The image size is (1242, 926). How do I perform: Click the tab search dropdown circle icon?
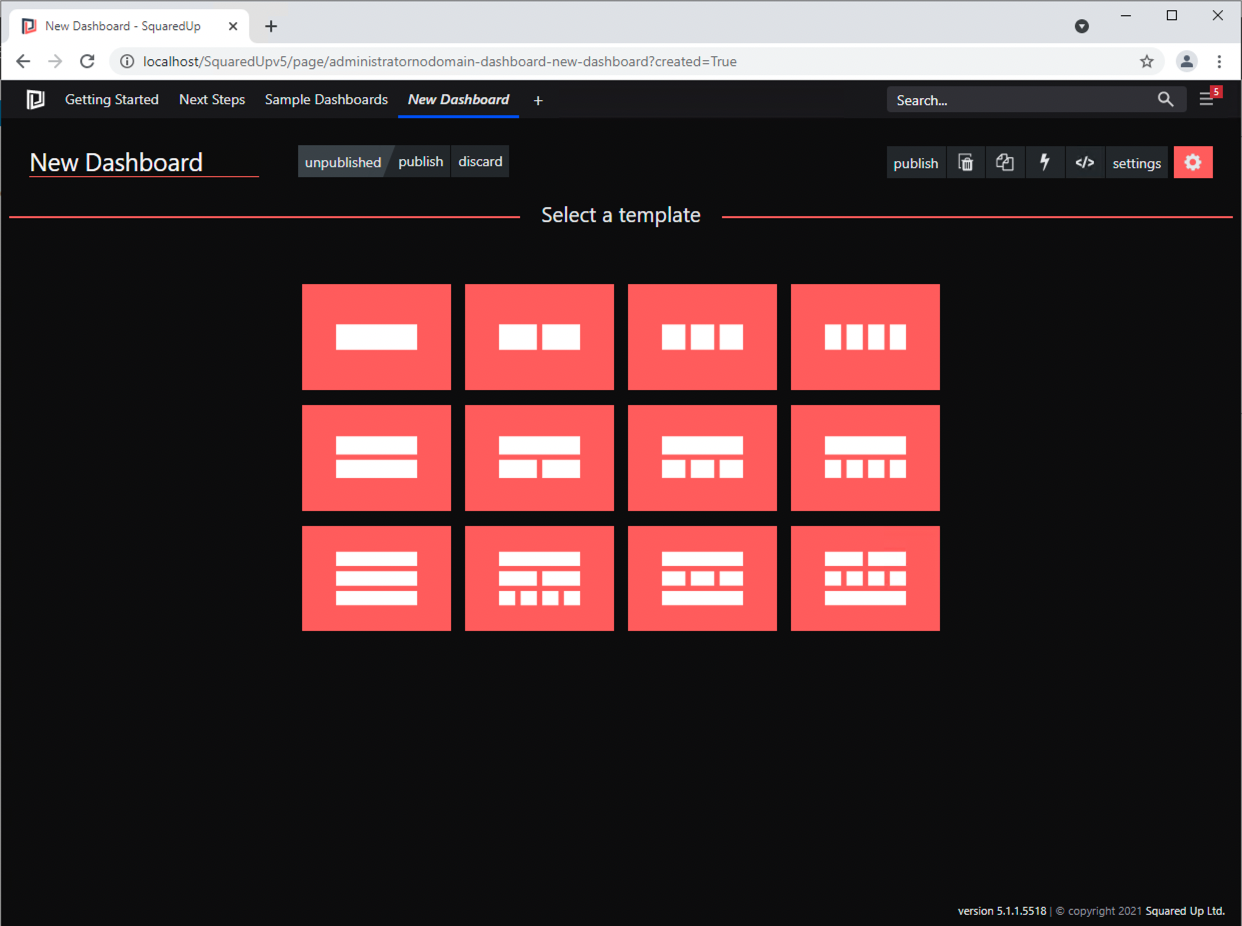coord(1082,26)
